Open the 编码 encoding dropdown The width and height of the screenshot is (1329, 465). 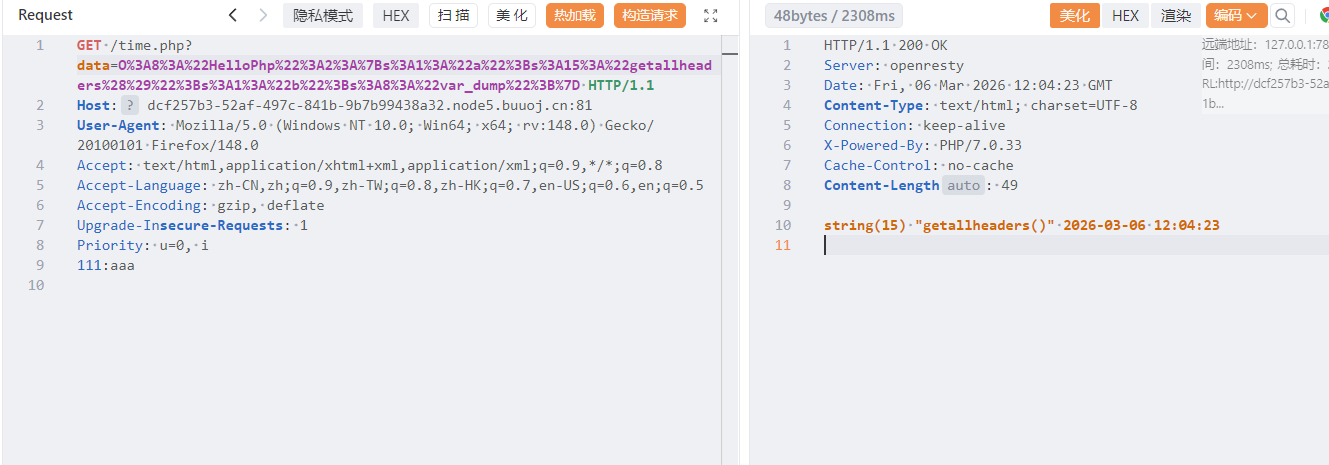[1236, 15]
